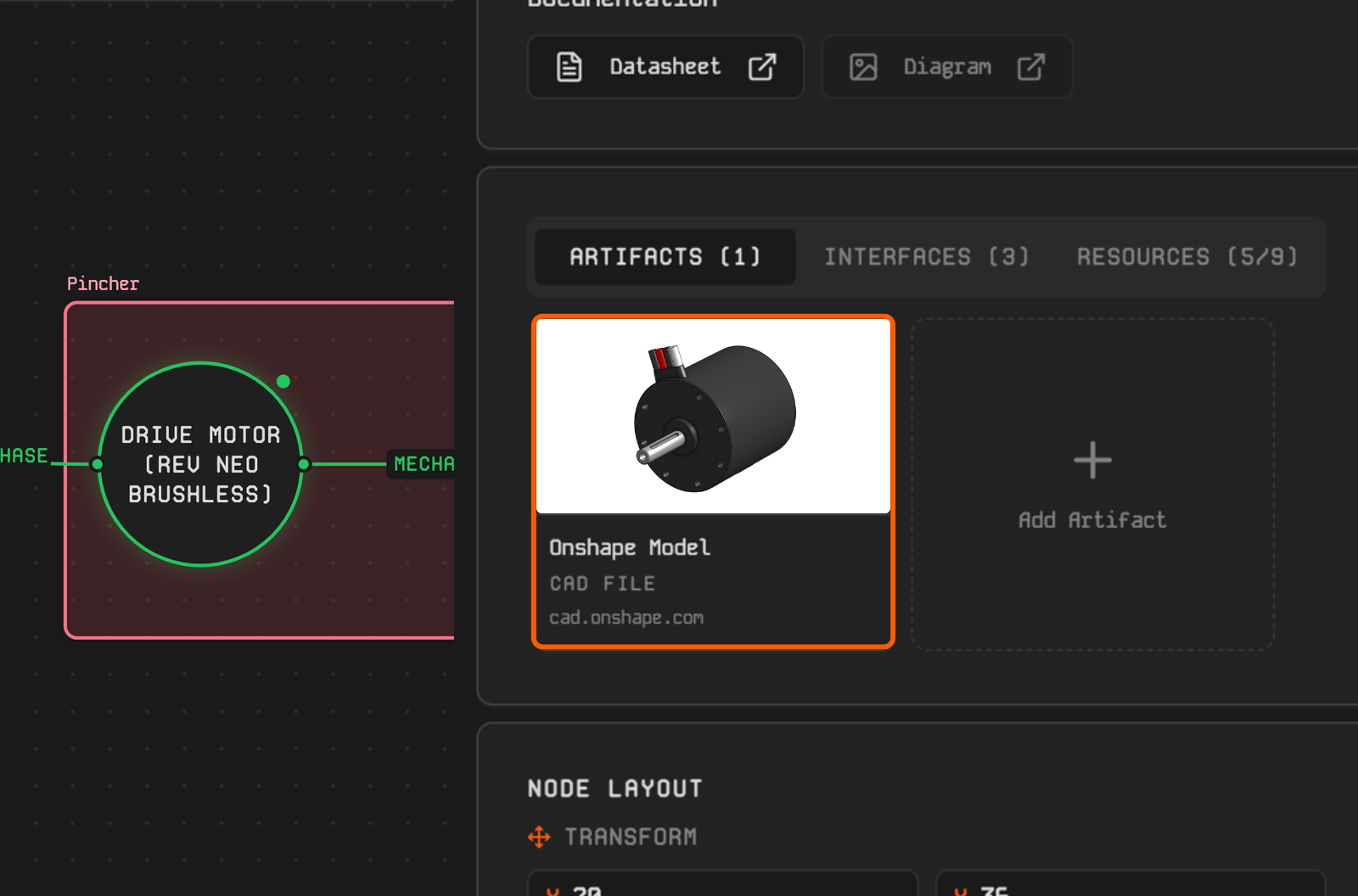Click the green status dot on node
1358x896 pixels.
point(283,382)
